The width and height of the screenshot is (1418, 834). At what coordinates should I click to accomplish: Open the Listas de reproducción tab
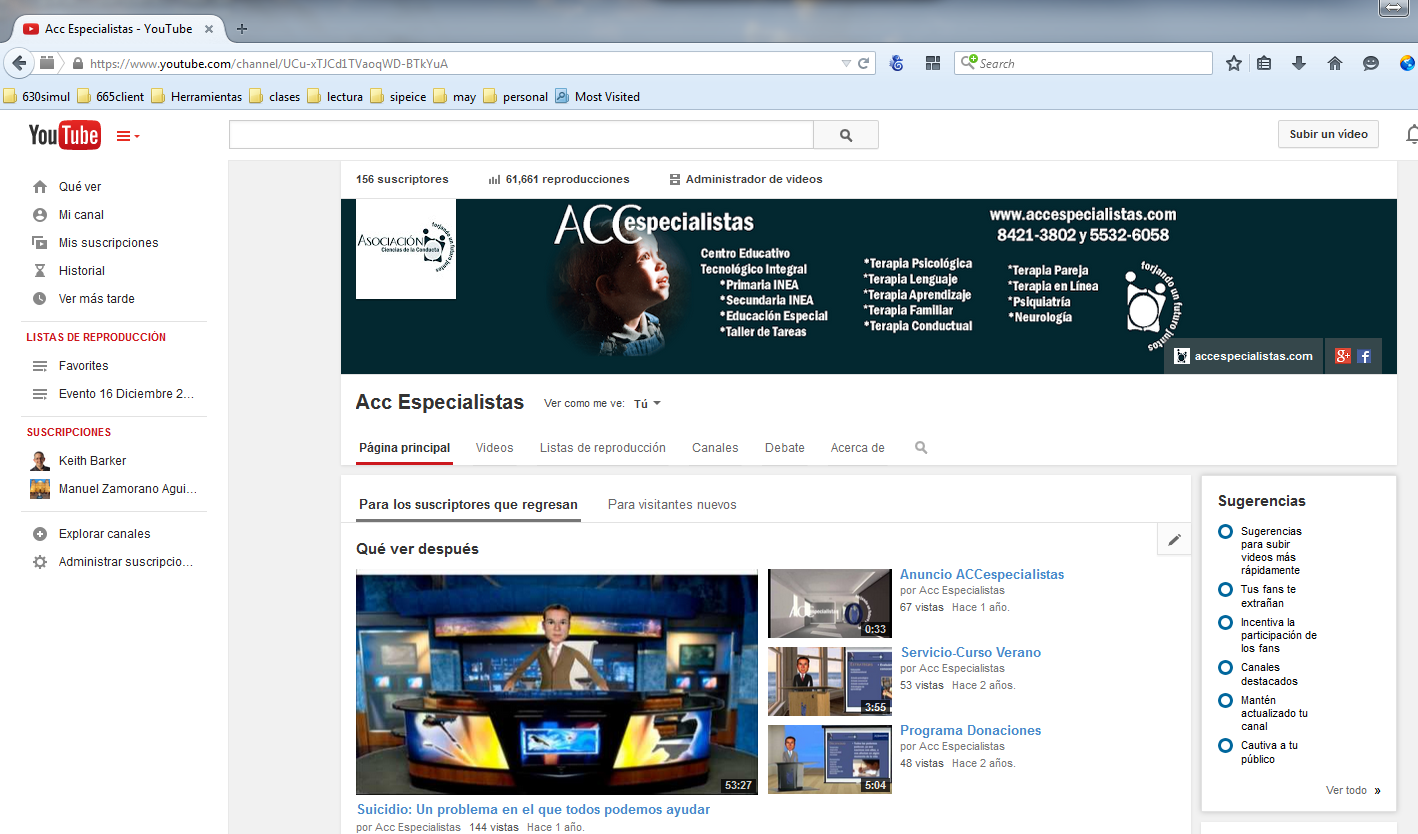pos(603,448)
